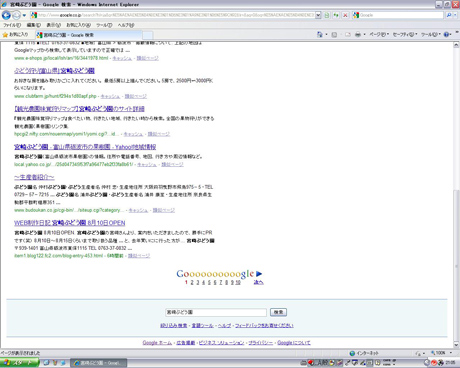Stop loading with the red X button
Image resolution: width=460 pixels, height=368 pixels.
click(x=345, y=15)
